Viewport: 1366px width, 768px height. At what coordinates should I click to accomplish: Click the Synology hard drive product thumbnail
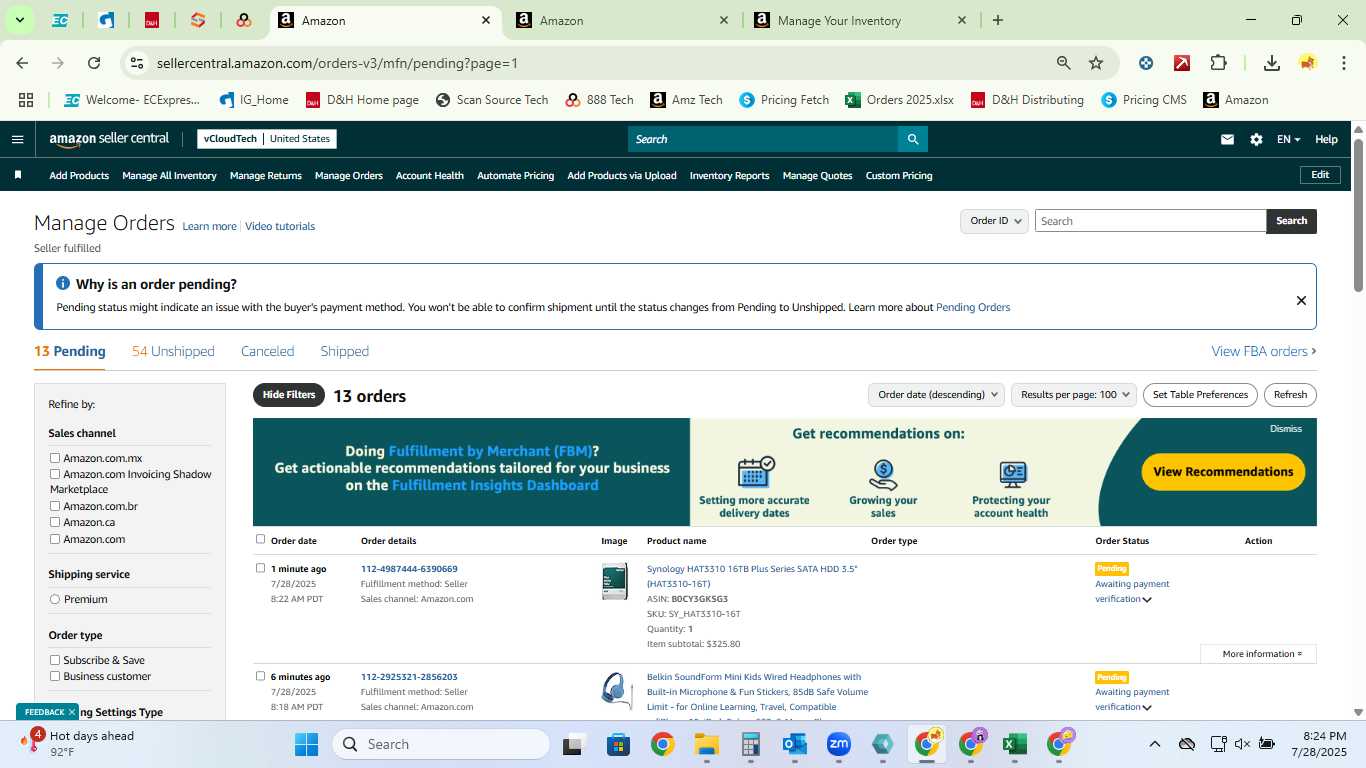click(x=614, y=582)
